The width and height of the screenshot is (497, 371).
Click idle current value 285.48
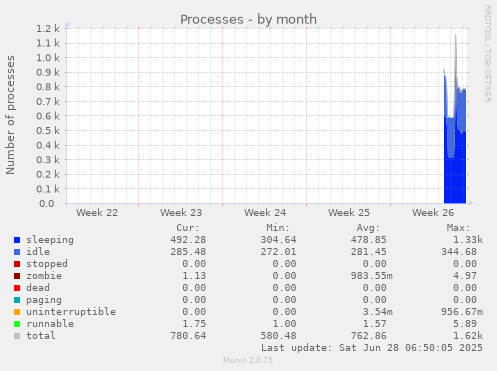tap(188, 252)
